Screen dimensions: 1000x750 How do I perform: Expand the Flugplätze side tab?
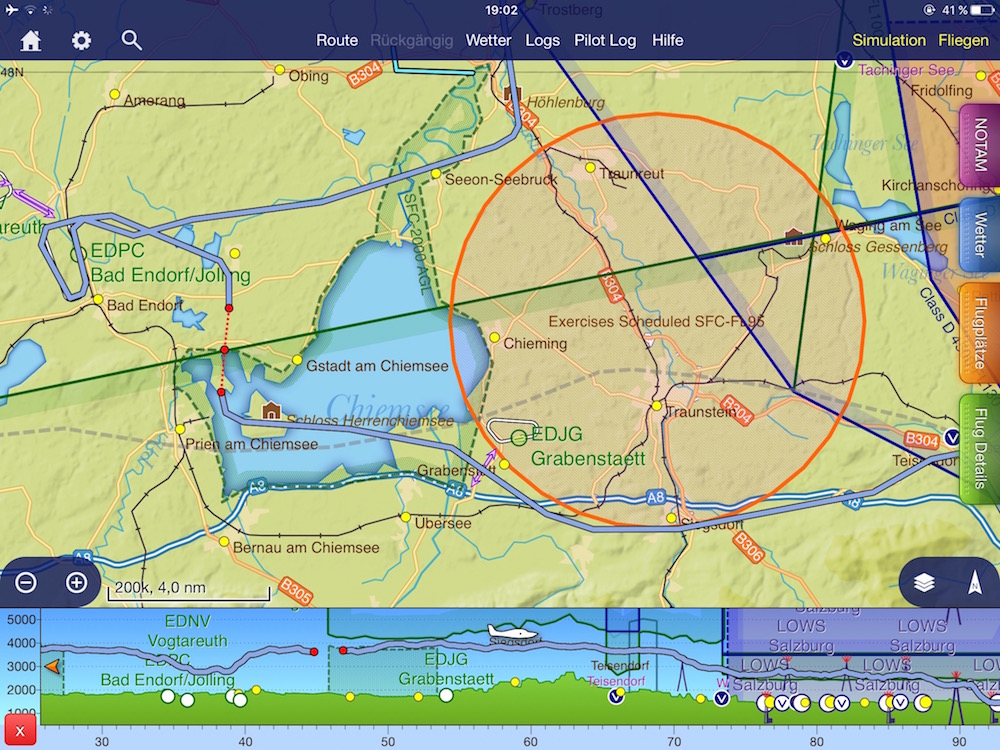(x=980, y=334)
